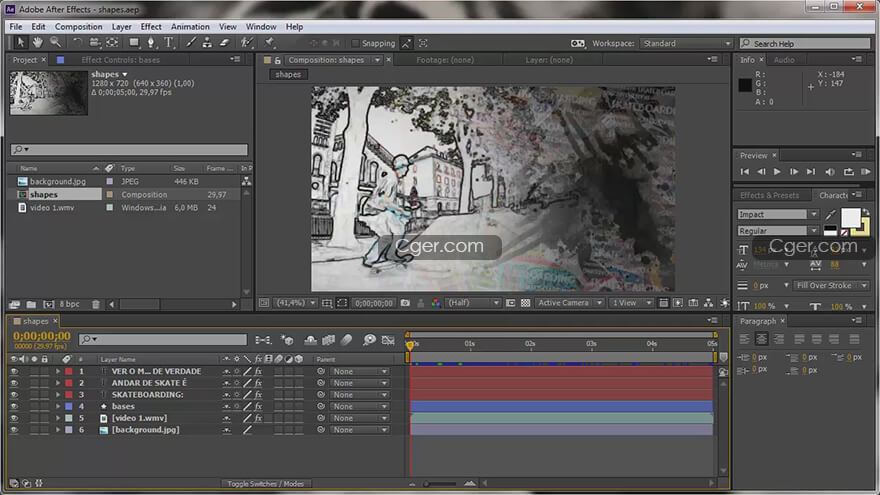Expand the SKATEBOARDING: layer properties
This screenshot has height=495, width=880.
pyautogui.click(x=57, y=395)
